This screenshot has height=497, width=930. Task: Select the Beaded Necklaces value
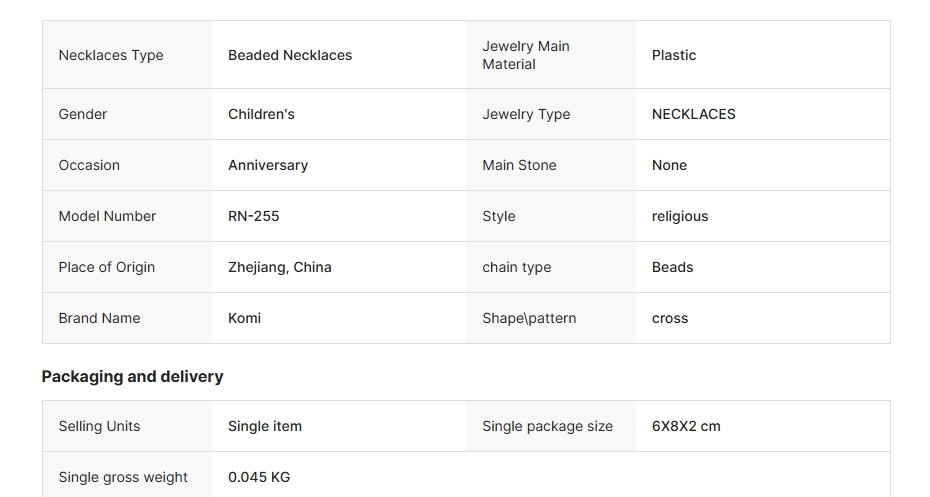[x=290, y=55]
